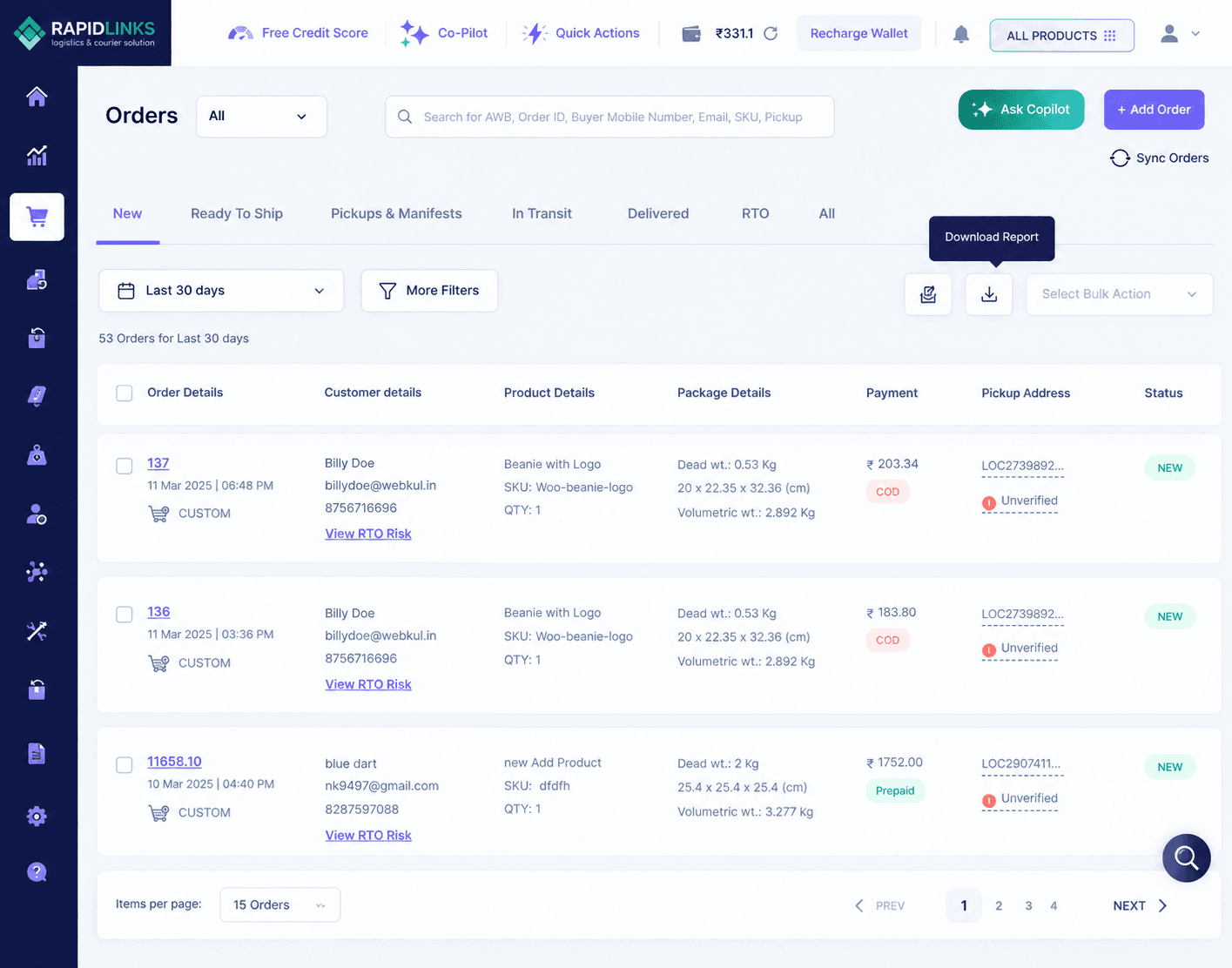Viewport: 1232px width, 968px height.
Task: Refresh wallet balance with reload icon
Action: [x=771, y=34]
